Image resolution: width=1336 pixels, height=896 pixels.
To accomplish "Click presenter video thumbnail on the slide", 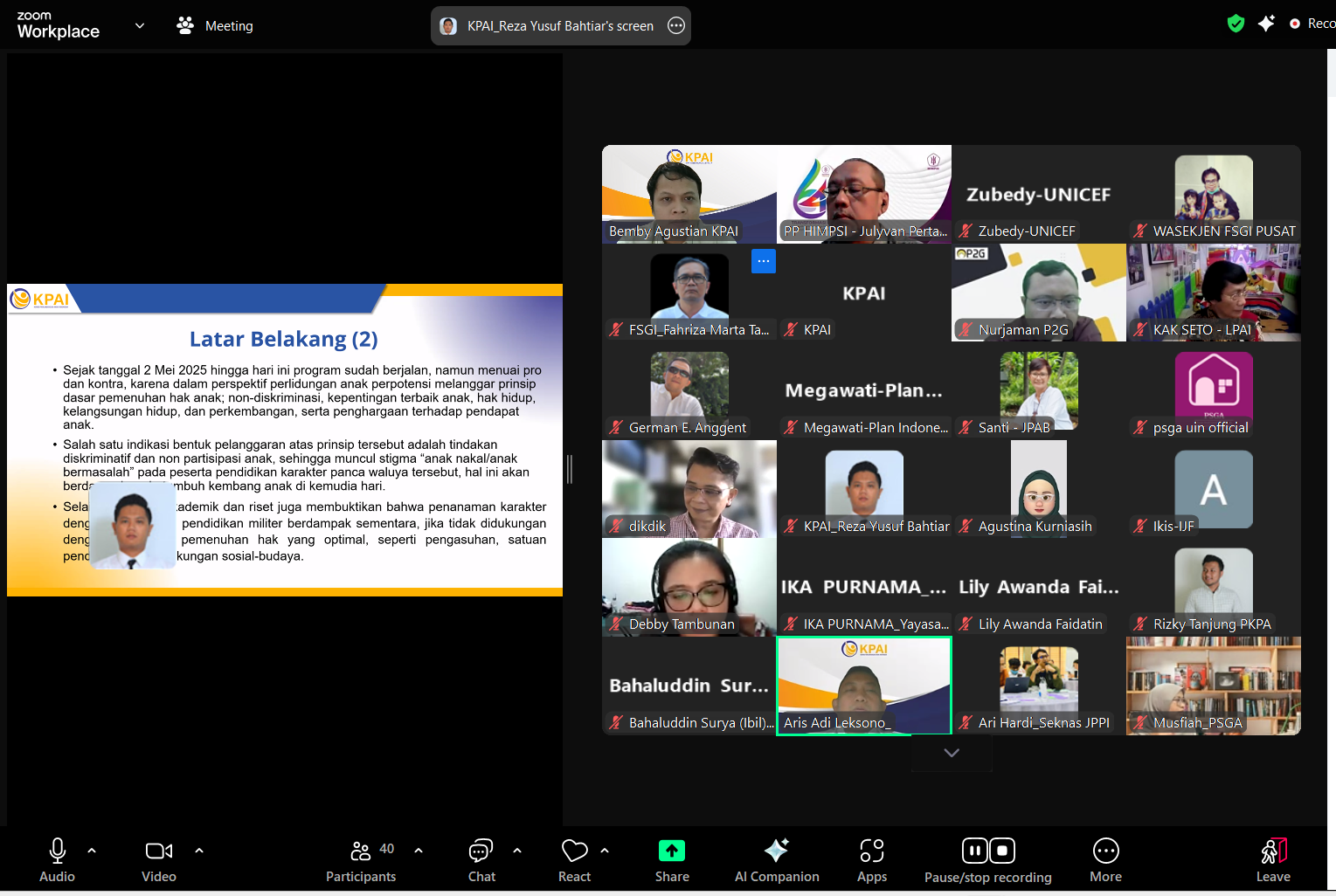I will (133, 525).
